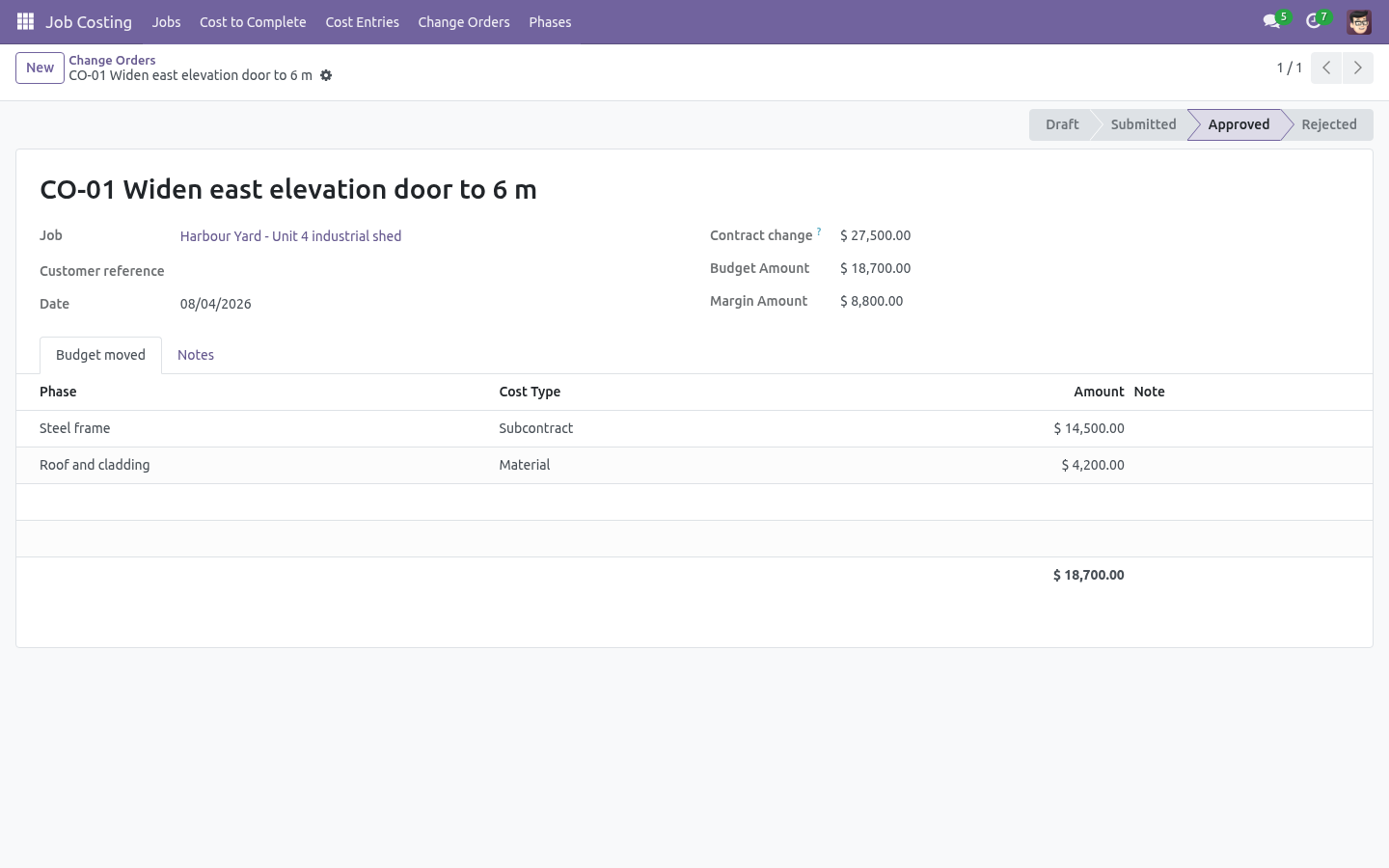Viewport: 1389px width, 868px height.
Task: Click the record title CO-01 heading
Action: [x=288, y=189]
